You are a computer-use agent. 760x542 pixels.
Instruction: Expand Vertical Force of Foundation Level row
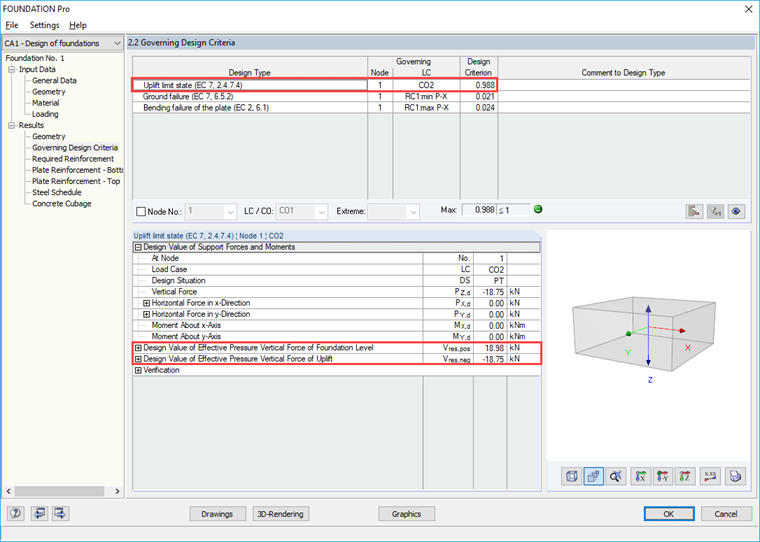click(138, 348)
